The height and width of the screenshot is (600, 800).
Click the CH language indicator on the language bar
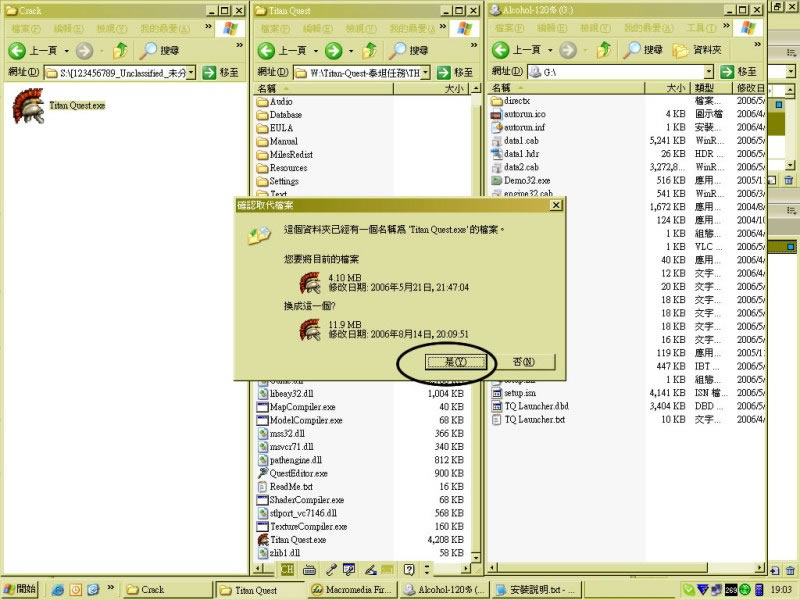click(x=287, y=569)
